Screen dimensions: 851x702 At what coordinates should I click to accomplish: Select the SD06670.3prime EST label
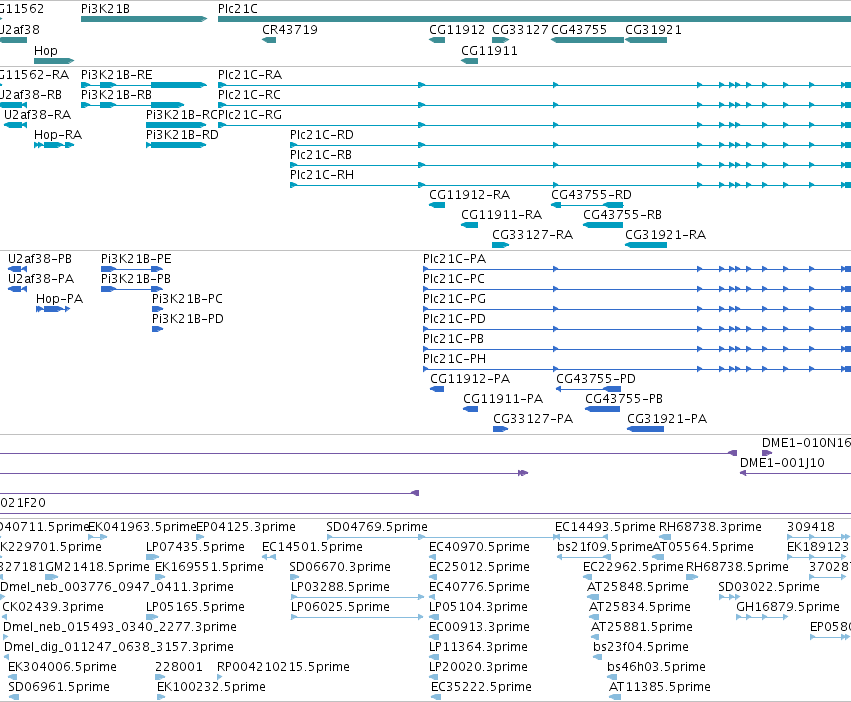[340, 567]
